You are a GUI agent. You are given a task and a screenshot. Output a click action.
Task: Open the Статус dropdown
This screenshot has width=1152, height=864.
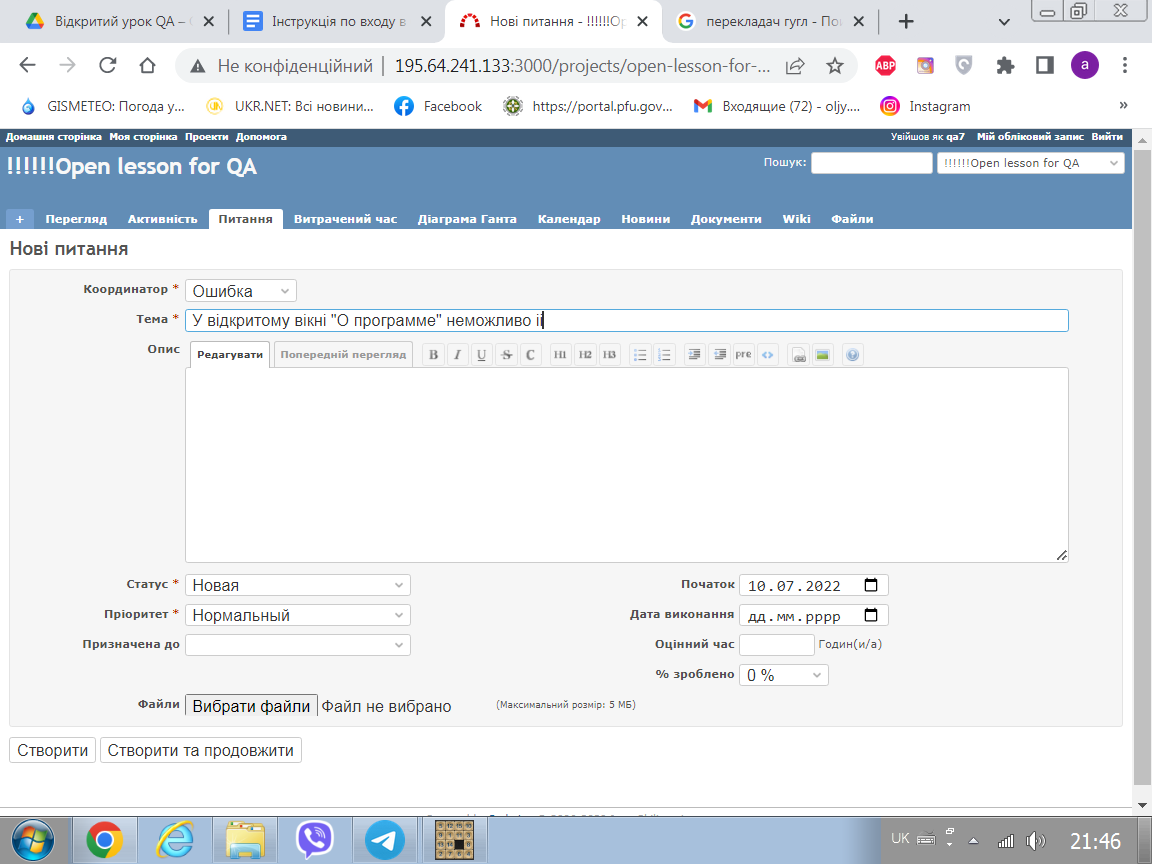click(x=298, y=585)
